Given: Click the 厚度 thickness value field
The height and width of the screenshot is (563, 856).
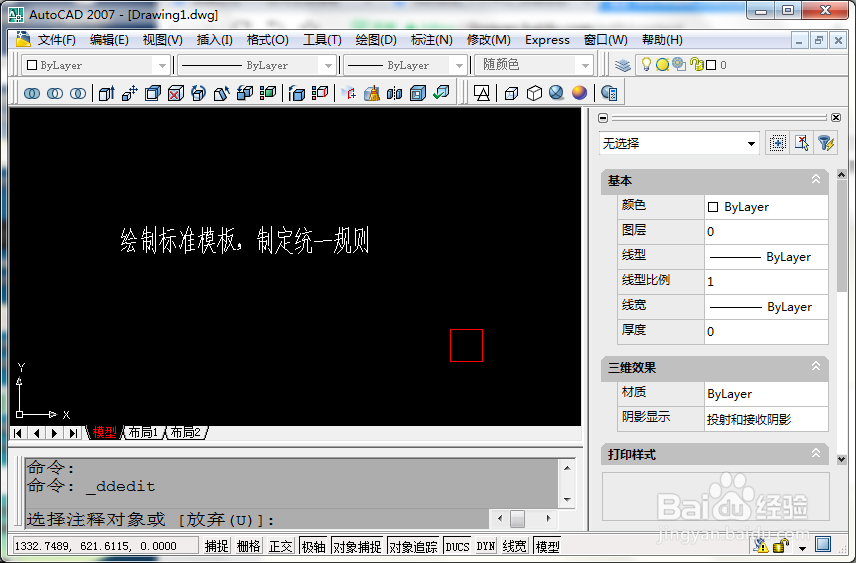Looking at the screenshot, I should point(766,331).
